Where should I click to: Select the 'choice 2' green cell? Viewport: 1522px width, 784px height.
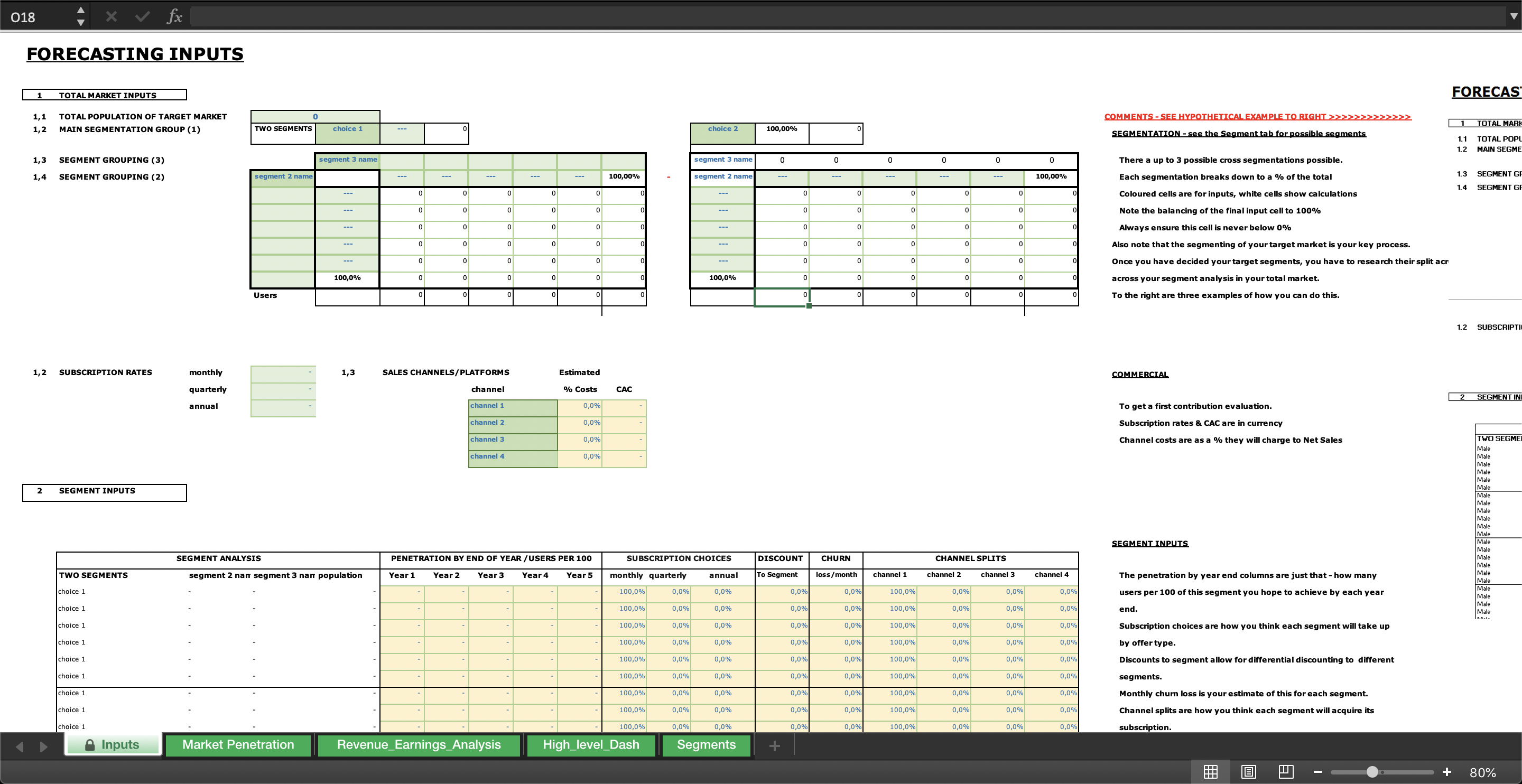722,133
